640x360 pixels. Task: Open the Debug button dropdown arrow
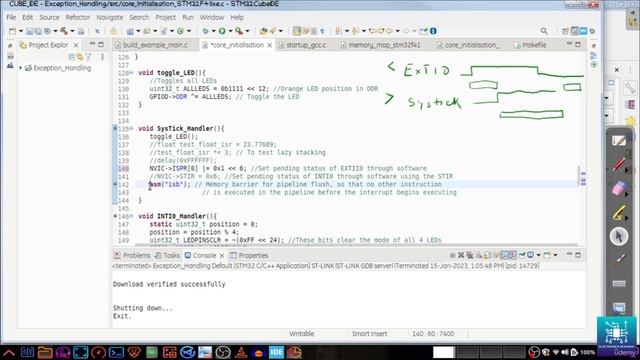point(213,31)
